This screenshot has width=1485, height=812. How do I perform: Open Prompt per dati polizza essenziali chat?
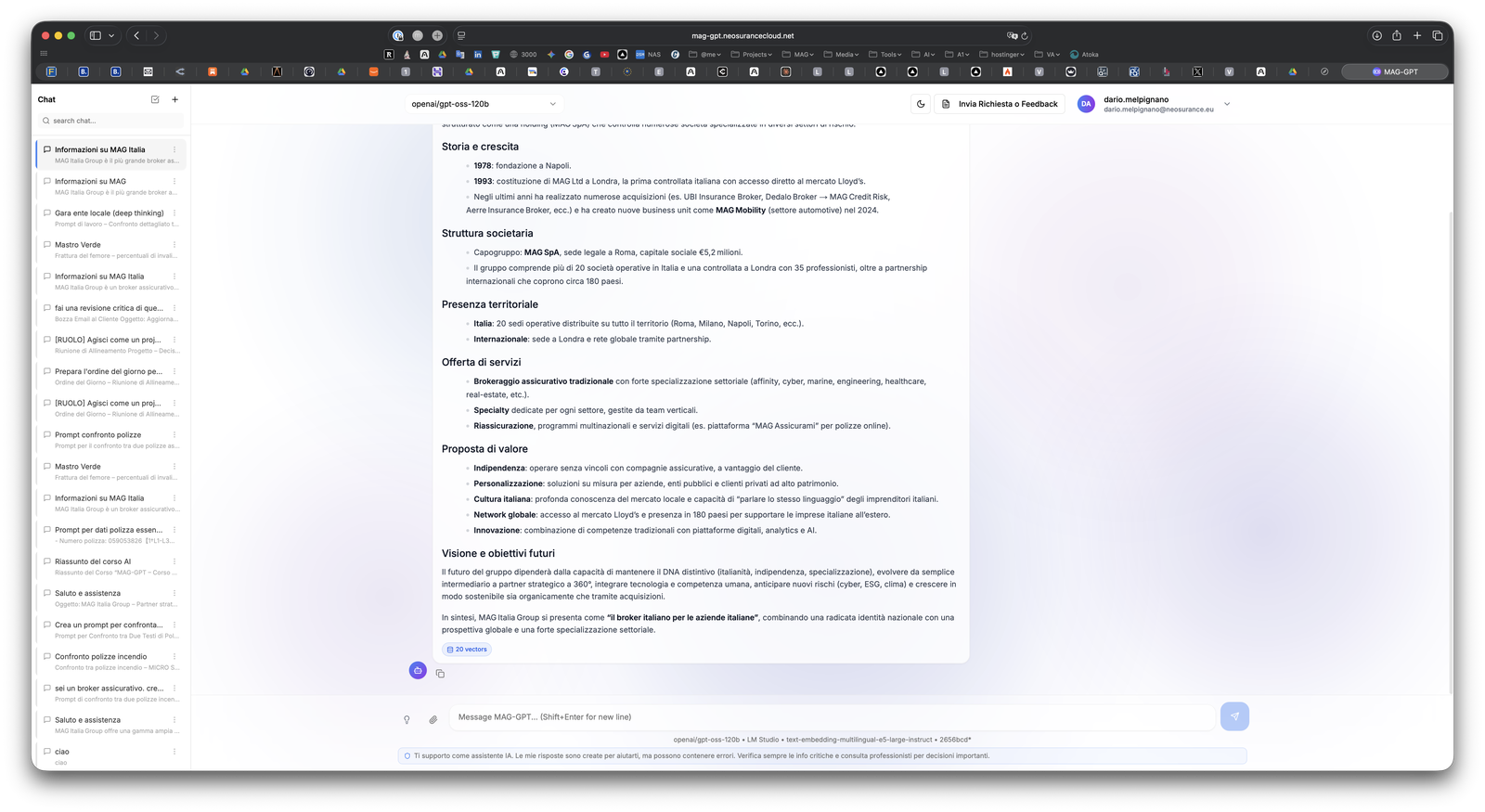point(111,535)
